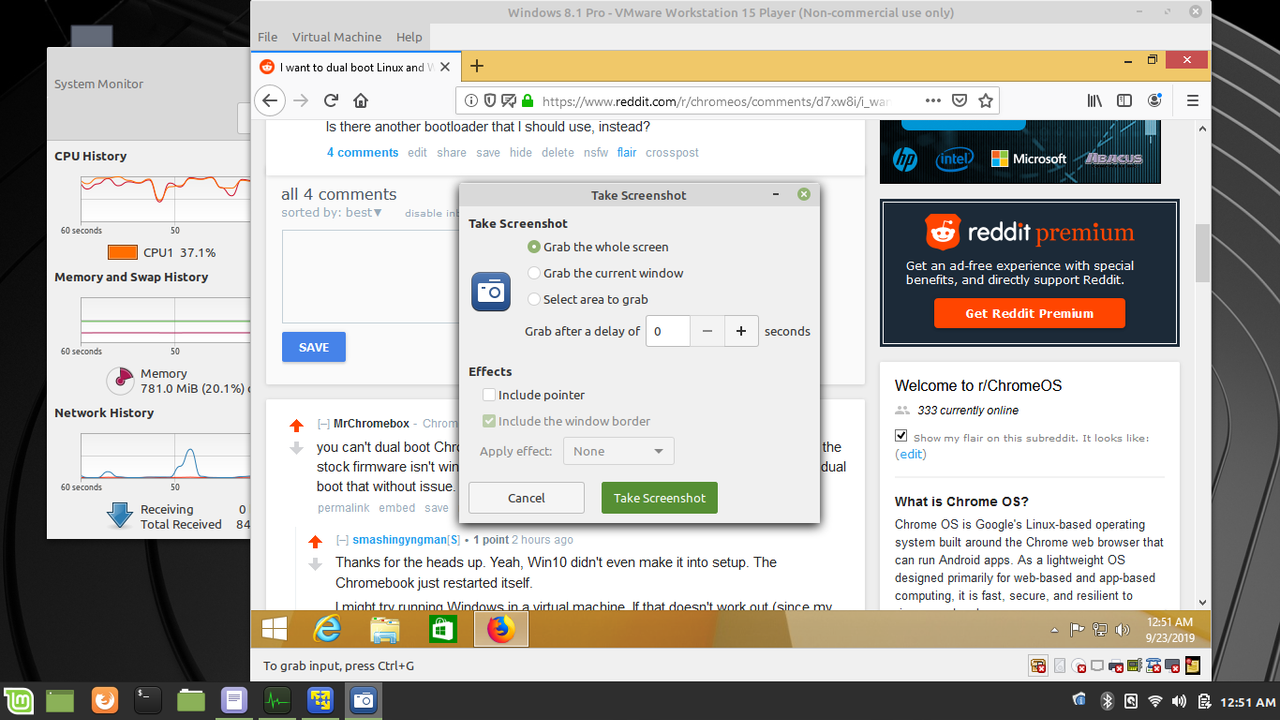Click the sidebar toggle icon in Firefox
Viewport: 1280px width, 720px height.
coord(1123,100)
